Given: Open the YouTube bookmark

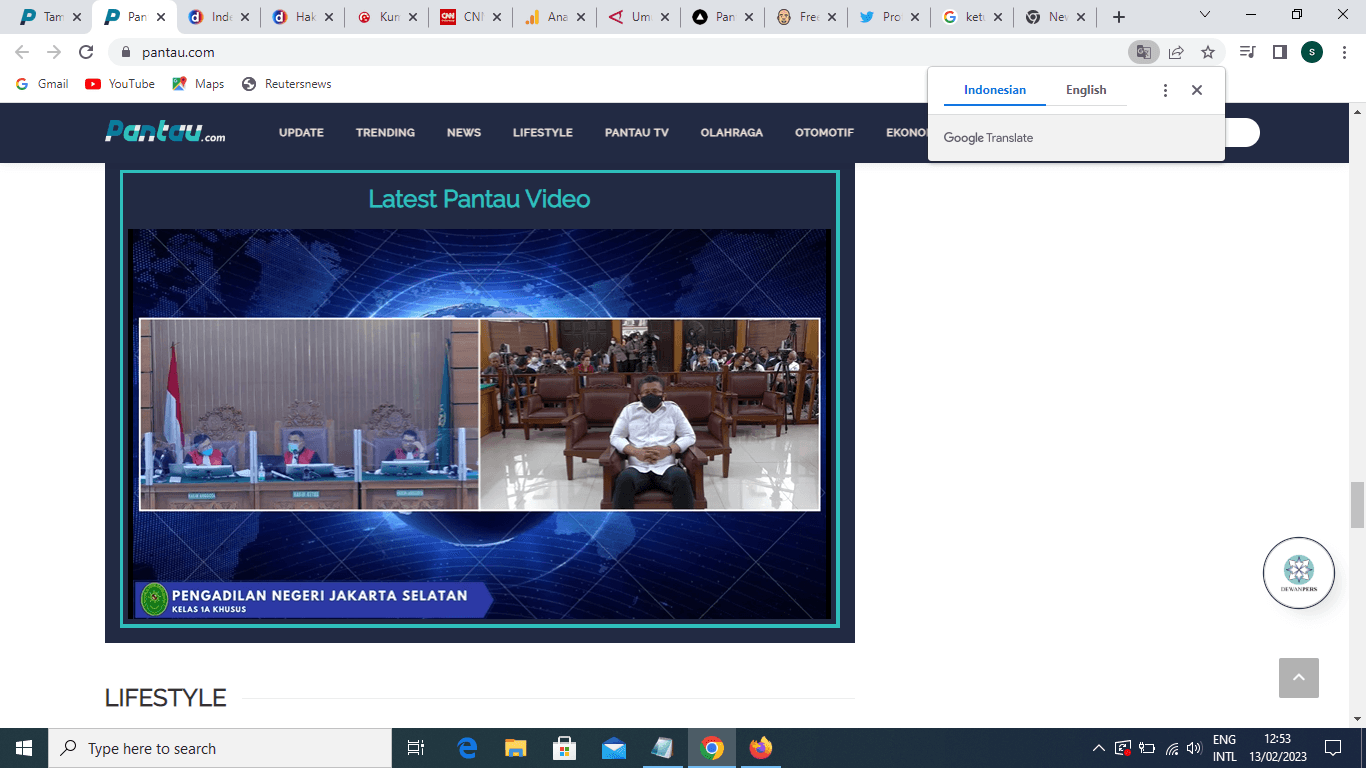Looking at the screenshot, I should pyautogui.click(x=120, y=84).
